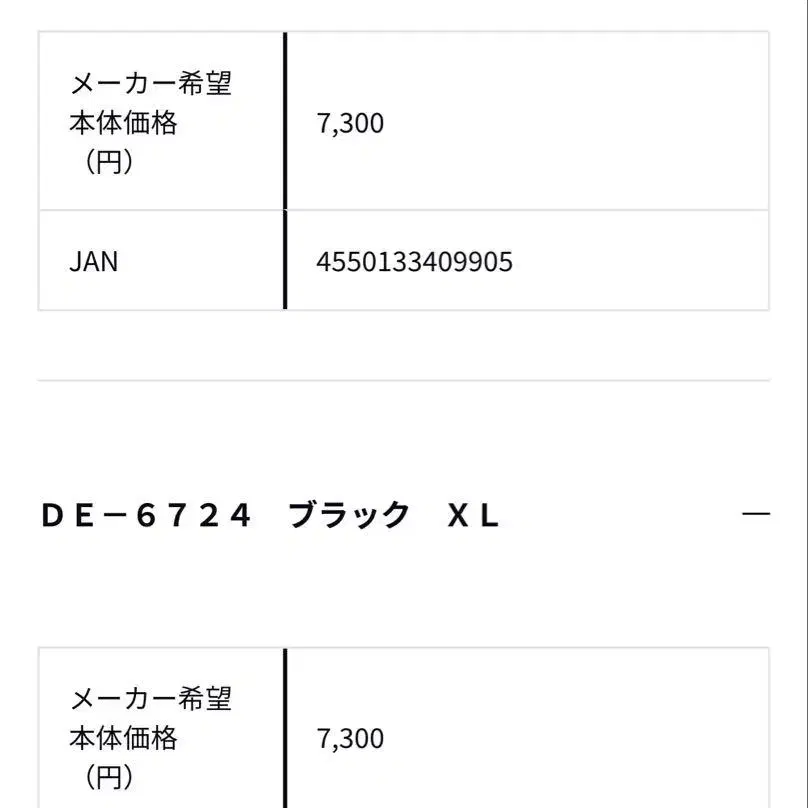Click the 7,300 price in the lower table
Viewport: 808px width, 808px height.
tap(350, 739)
